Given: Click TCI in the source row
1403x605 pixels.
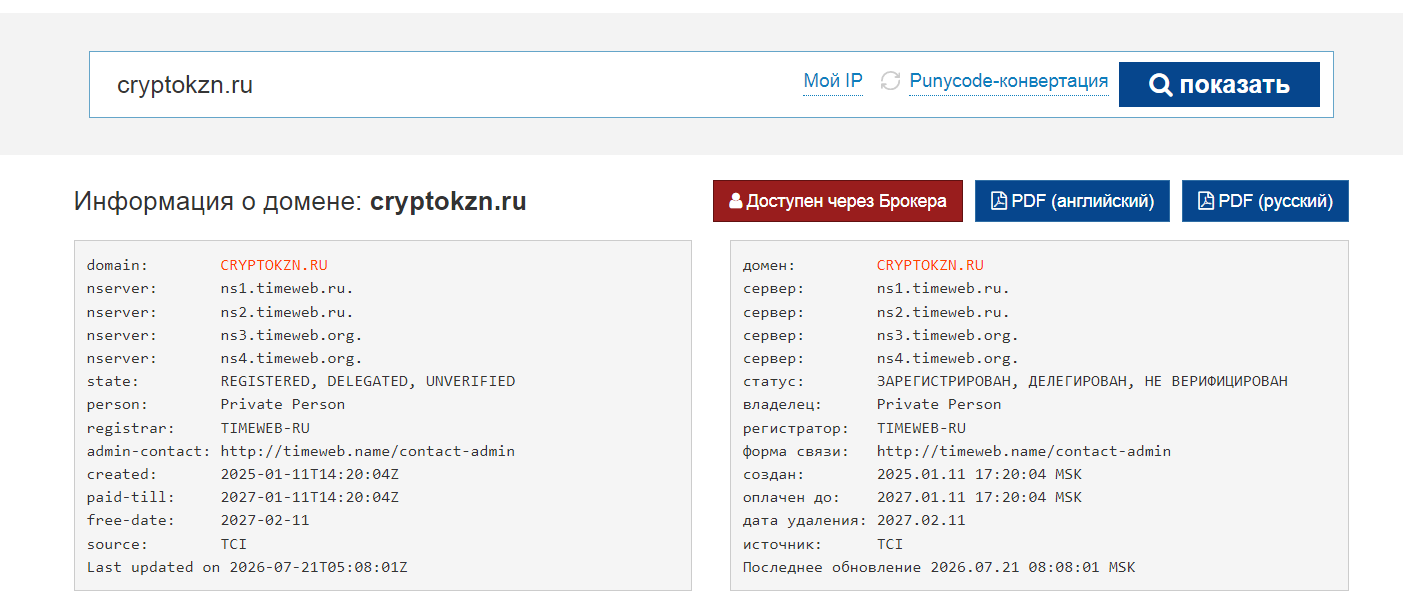Looking at the screenshot, I should coord(234,544).
